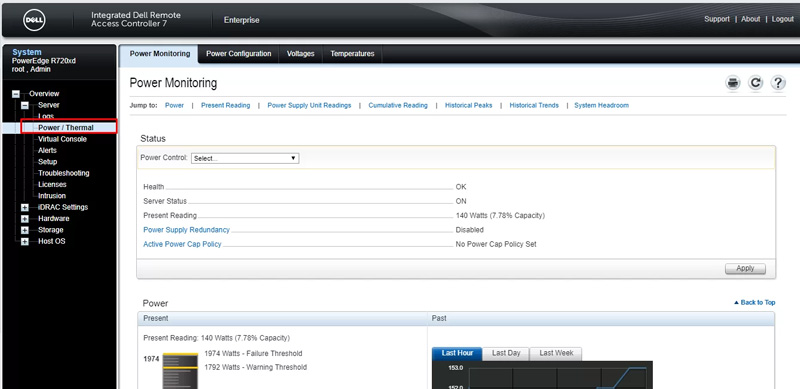Jump to Historical Peaks section
This screenshot has height=389, width=800.
coord(468,105)
